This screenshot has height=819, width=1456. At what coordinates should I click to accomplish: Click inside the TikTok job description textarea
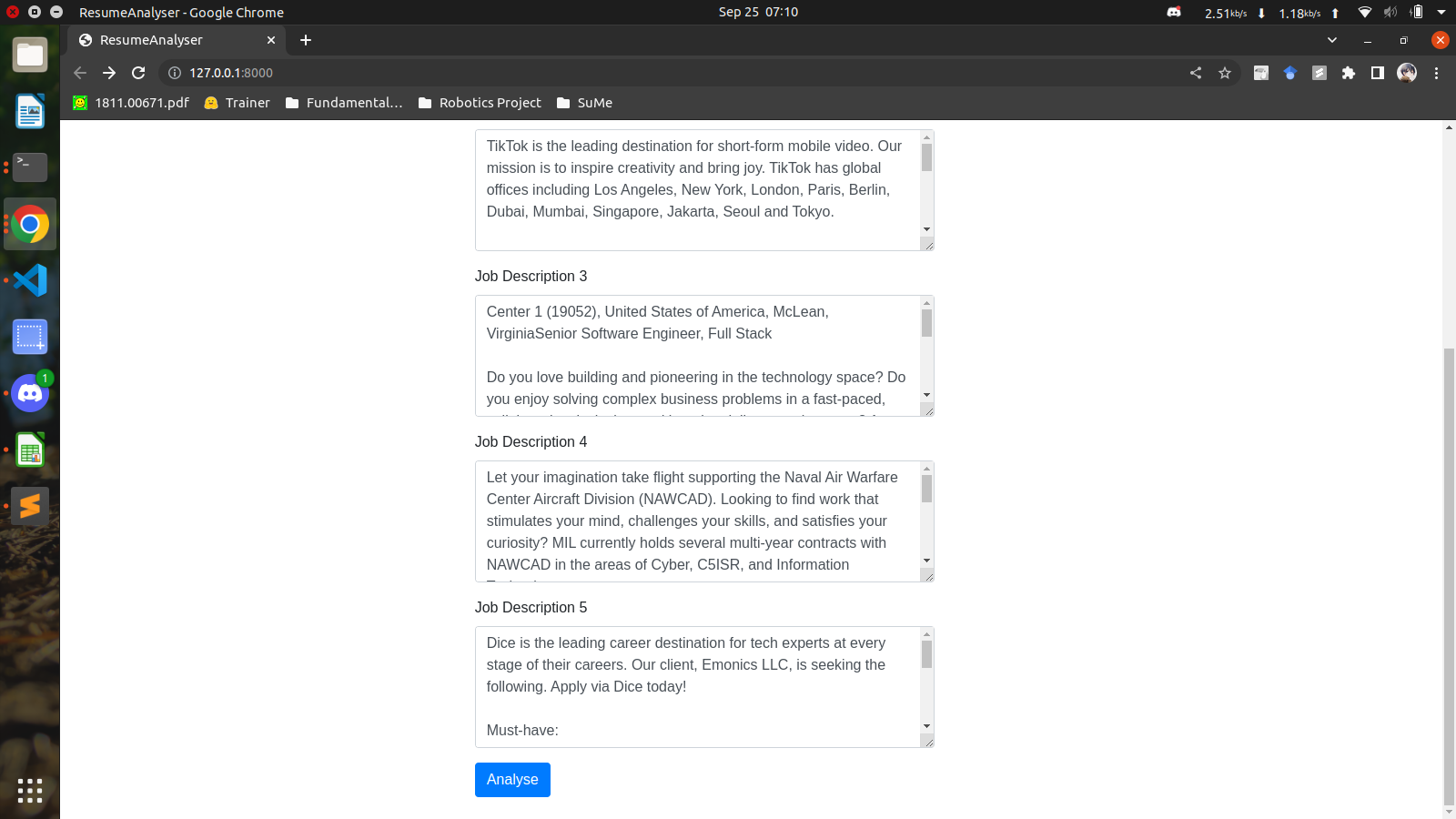[697, 190]
